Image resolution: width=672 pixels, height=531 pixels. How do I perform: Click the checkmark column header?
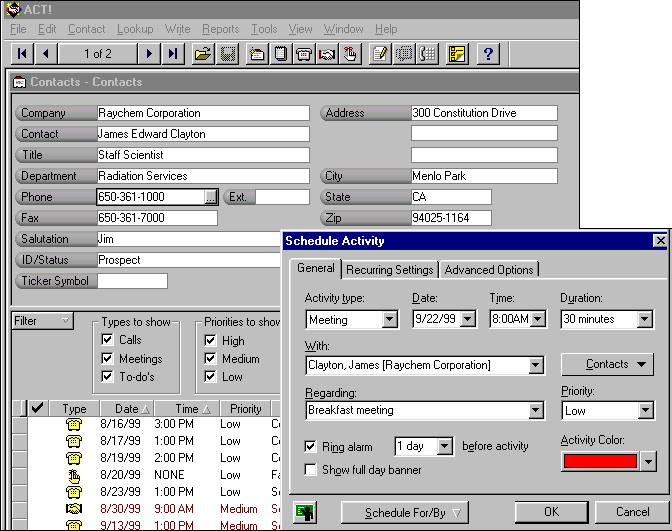pos(38,408)
